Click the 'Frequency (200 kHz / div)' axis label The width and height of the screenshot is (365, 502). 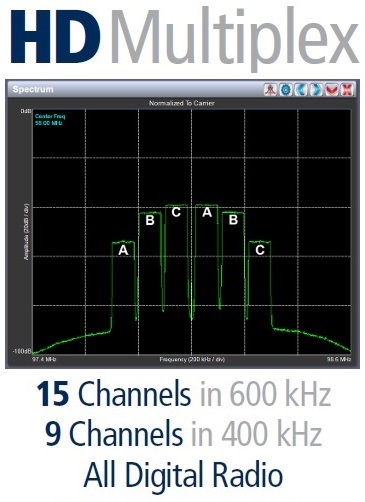[192, 359]
